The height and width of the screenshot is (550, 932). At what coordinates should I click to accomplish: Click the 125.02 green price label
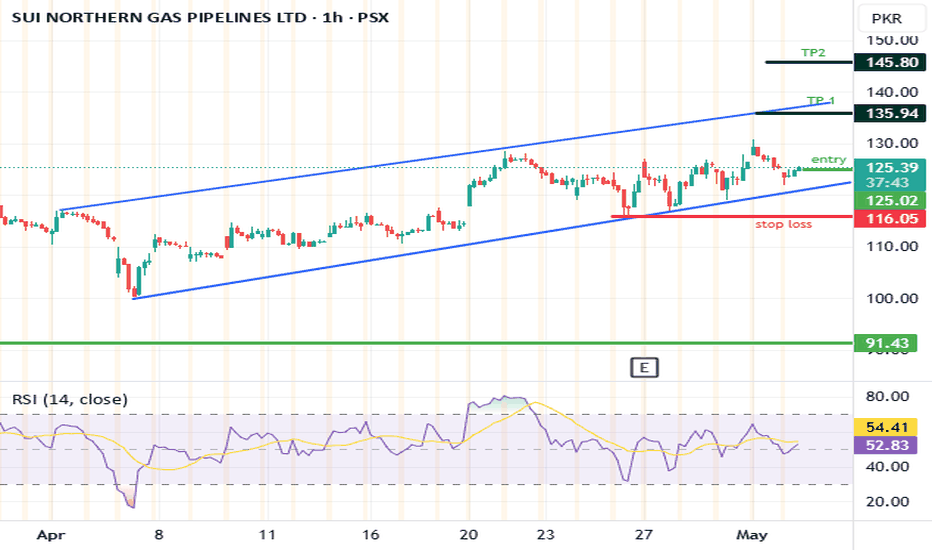point(889,200)
